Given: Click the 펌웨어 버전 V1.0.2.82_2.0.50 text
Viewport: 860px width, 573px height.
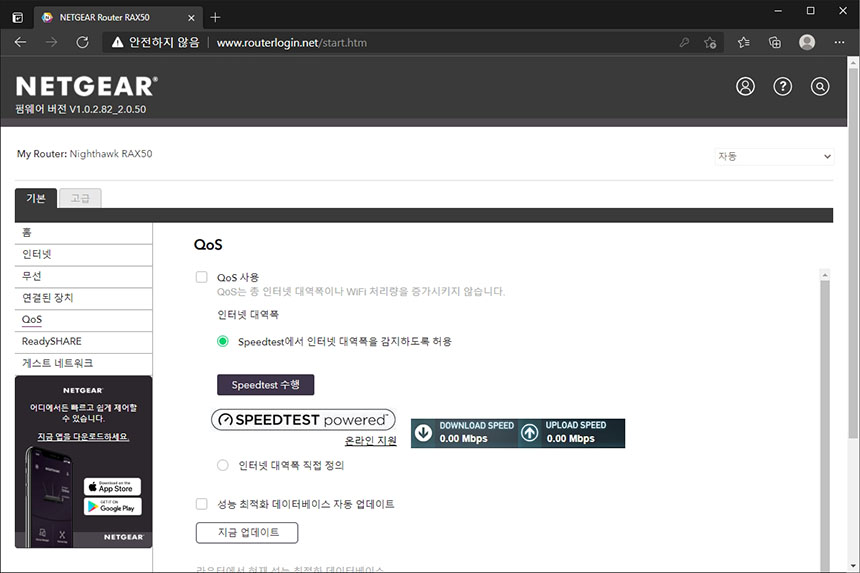Looking at the screenshot, I should point(81,109).
